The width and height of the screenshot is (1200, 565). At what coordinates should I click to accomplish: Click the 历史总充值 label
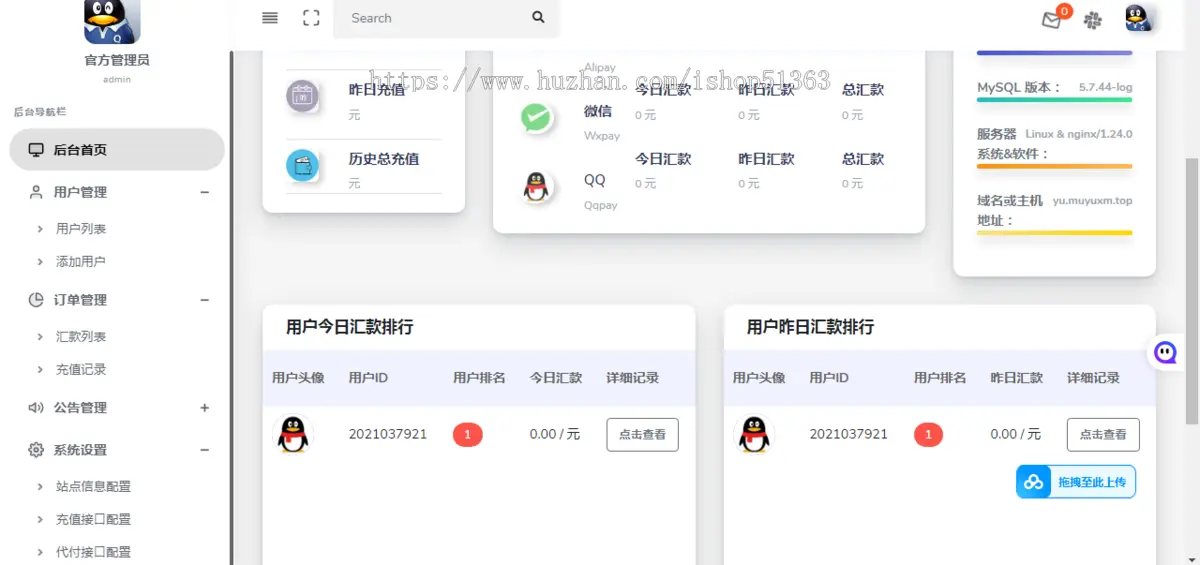[384, 159]
